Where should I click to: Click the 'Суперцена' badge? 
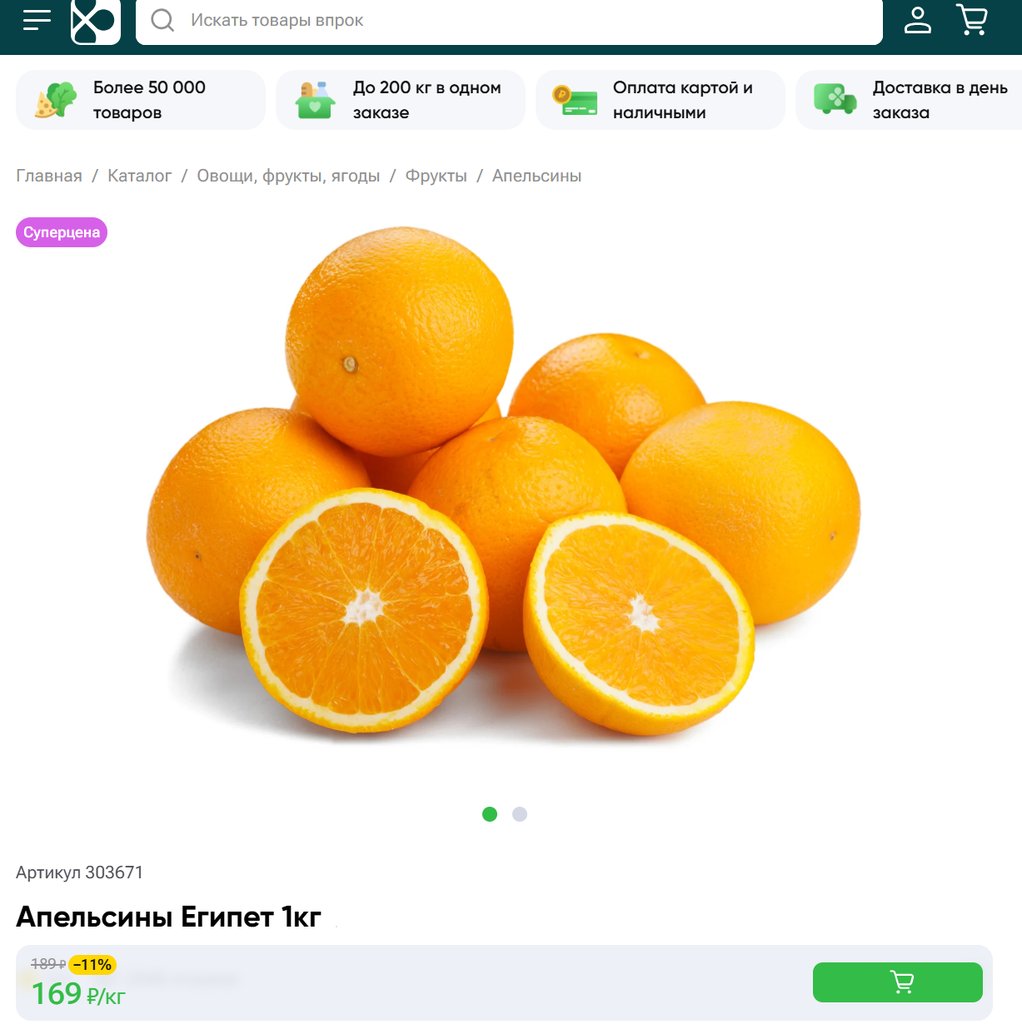tap(61, 232)
